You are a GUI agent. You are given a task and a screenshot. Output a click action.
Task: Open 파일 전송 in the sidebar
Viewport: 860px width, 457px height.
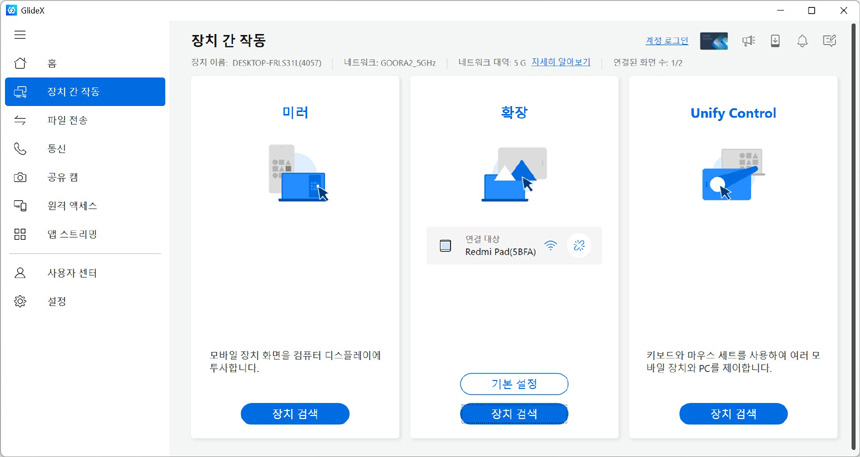(x=67, y=120)
